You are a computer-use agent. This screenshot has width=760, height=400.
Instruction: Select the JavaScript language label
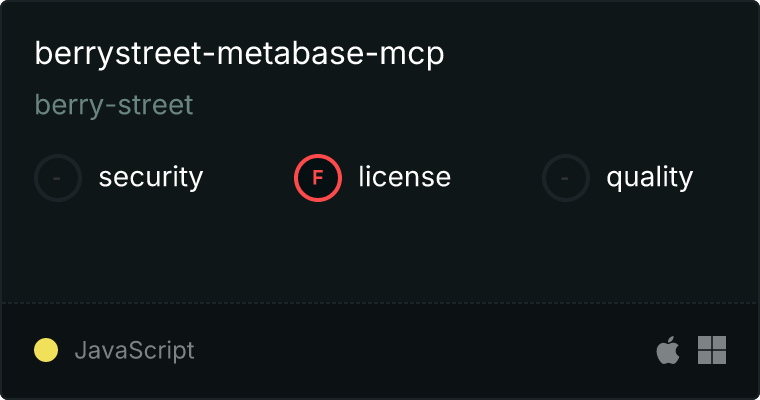(134, 351)
